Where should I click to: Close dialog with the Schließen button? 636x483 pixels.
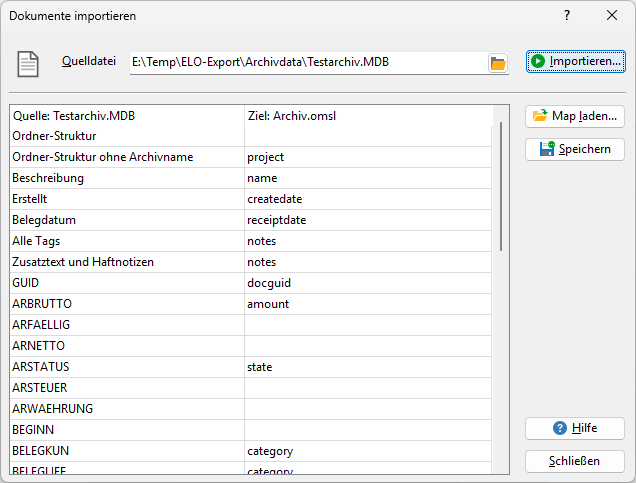(x=575, y=461)
